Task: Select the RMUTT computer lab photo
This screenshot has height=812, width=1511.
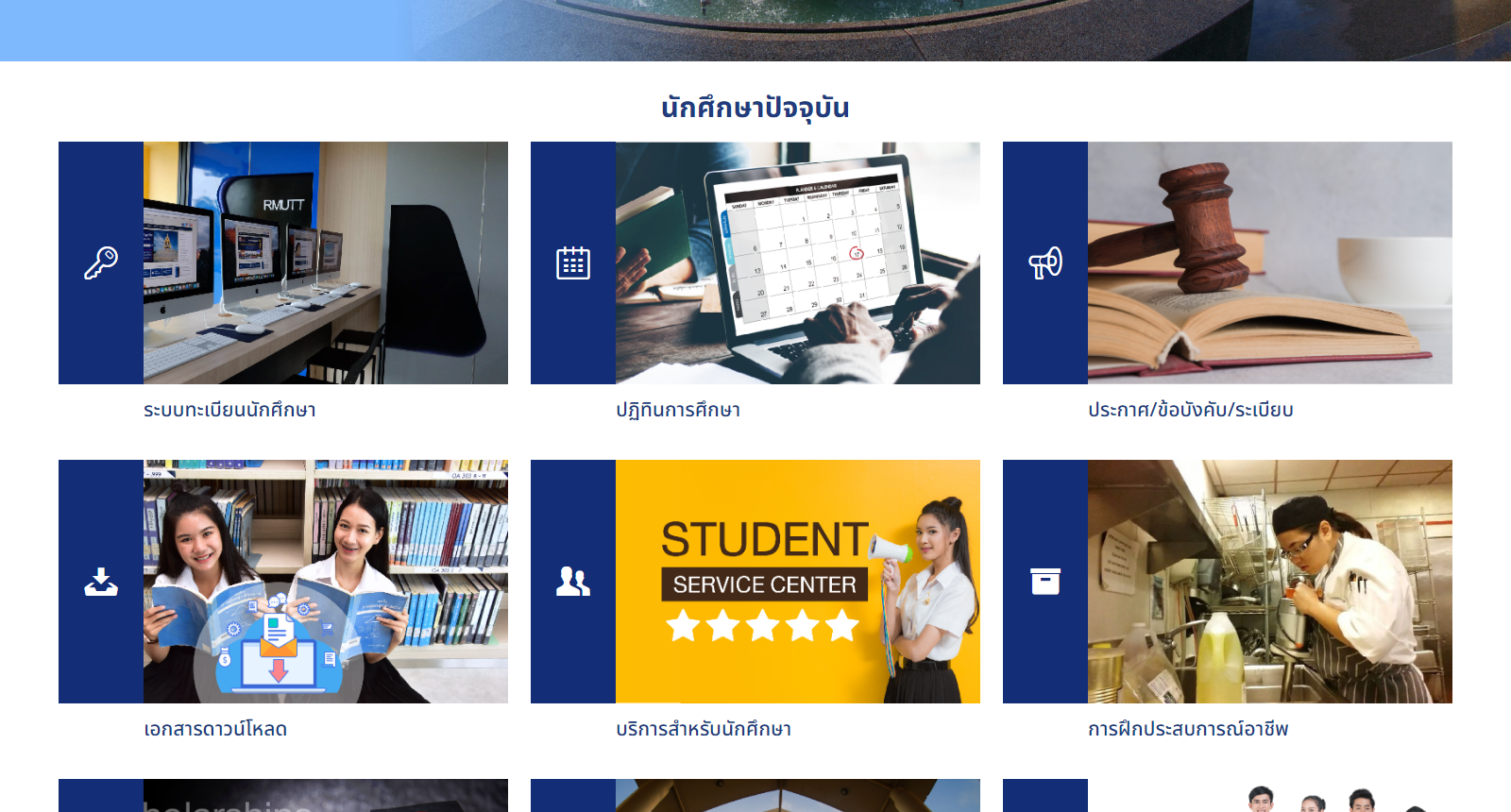Action: tap(326, 262)
